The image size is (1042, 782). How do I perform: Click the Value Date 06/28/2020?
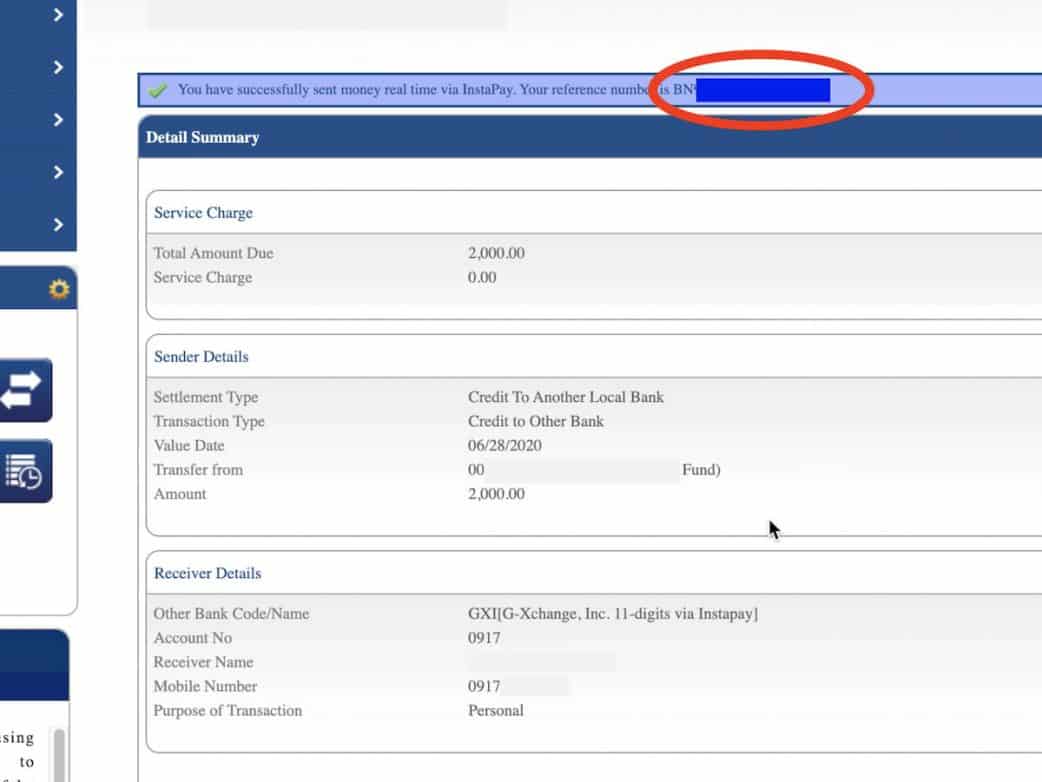[505, 446]
